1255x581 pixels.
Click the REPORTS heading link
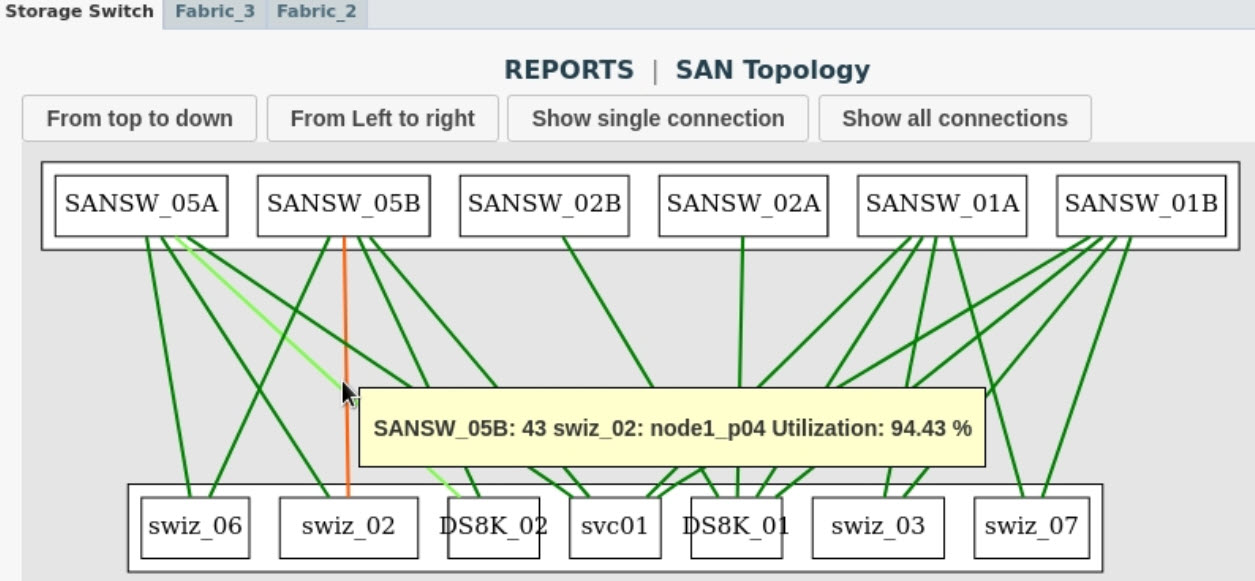pos(568,70)
